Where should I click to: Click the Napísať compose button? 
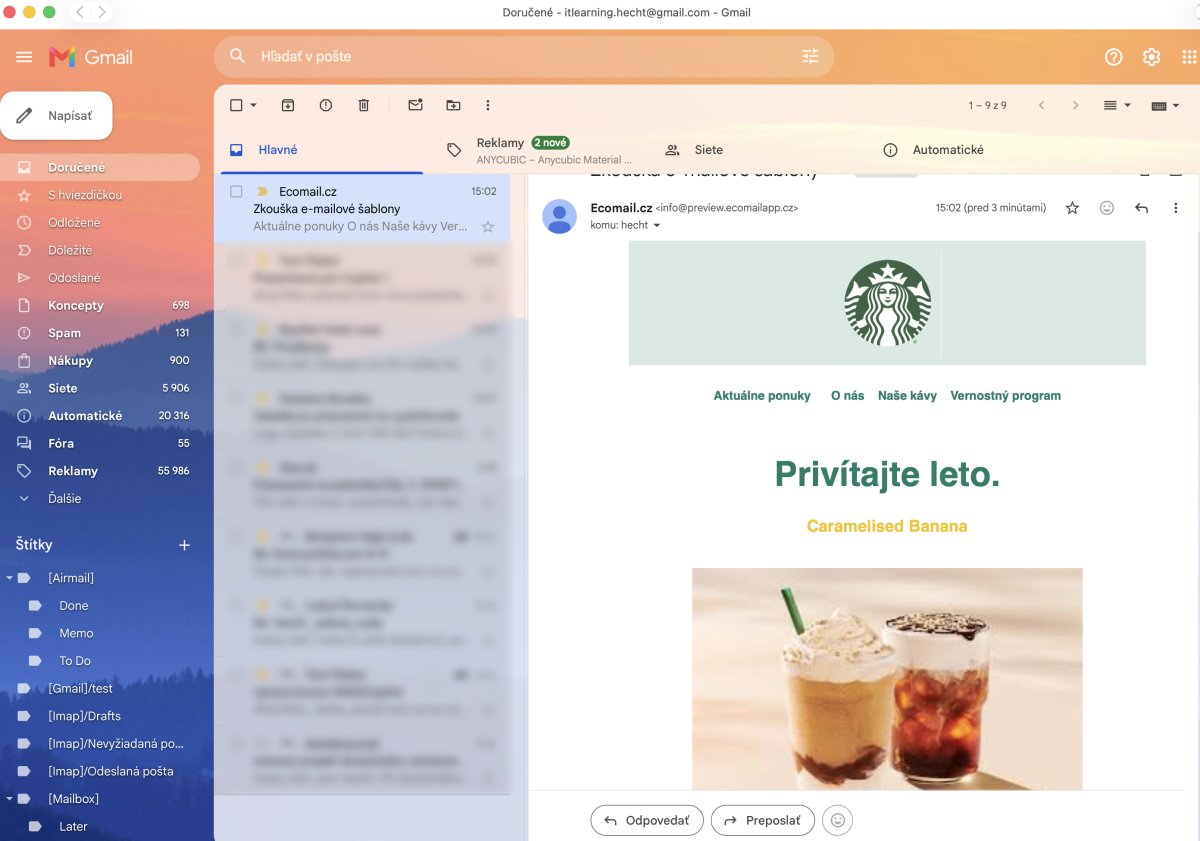click(57, 116)
